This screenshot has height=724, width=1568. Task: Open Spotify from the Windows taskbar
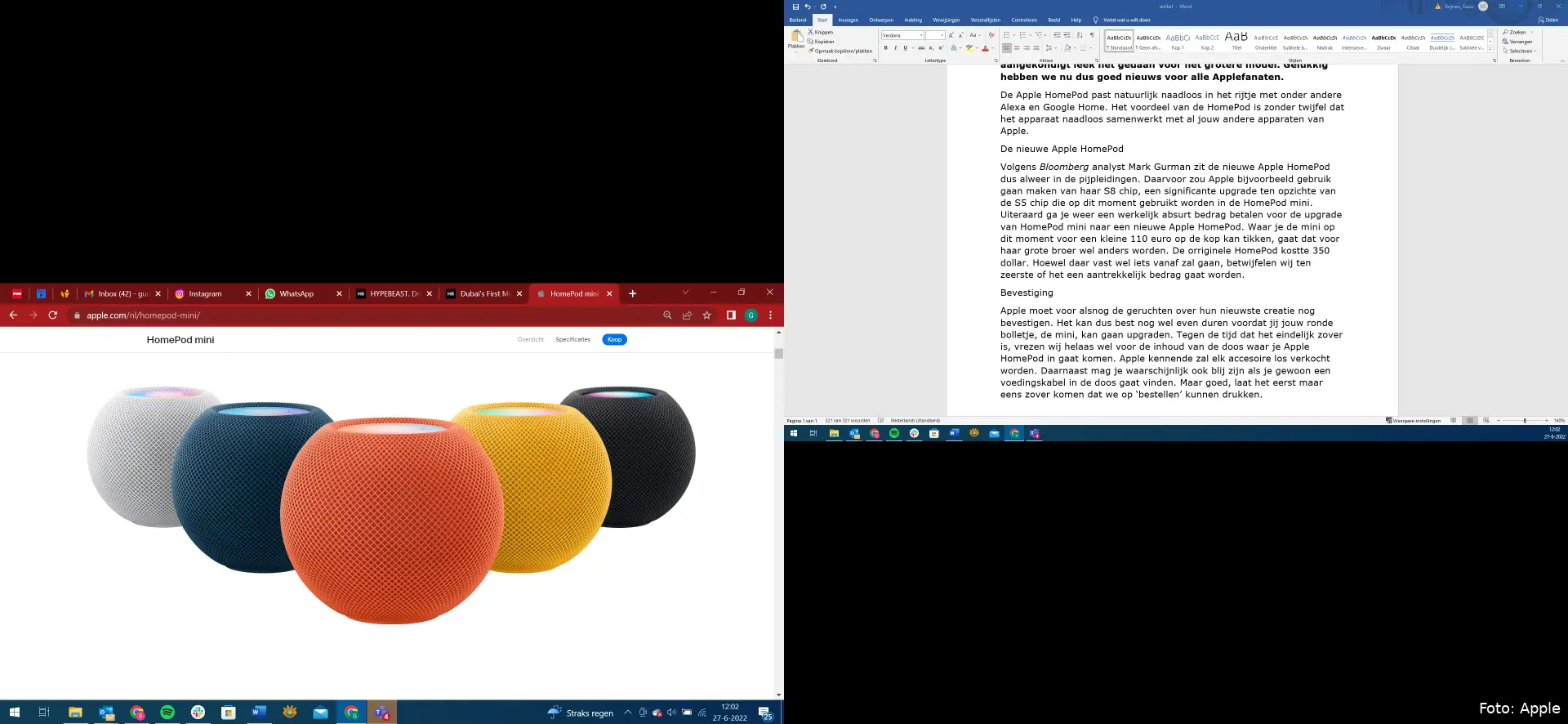click(167, 713)
